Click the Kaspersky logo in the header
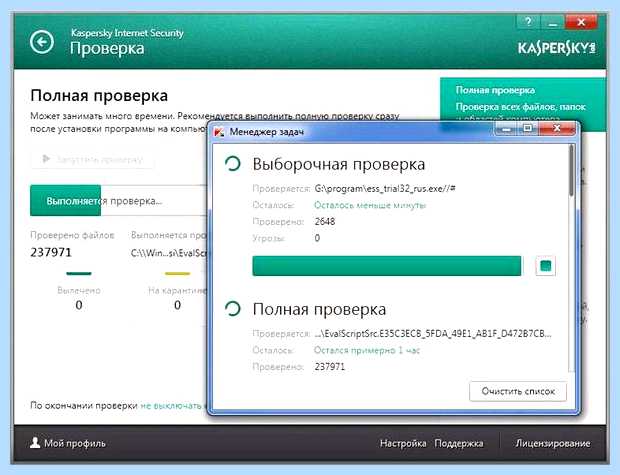620x475 pixels. pyautogui.click(x=557, y=48)
